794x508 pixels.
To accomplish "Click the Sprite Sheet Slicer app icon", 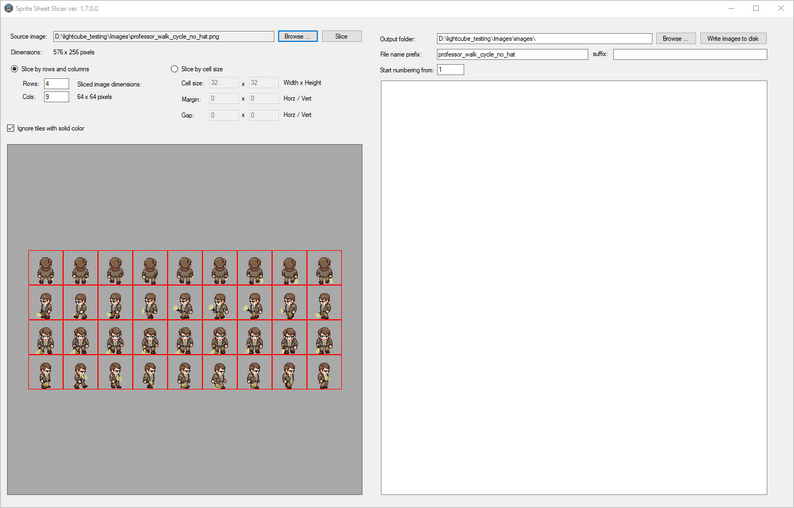I will click(x=8, y=8).
